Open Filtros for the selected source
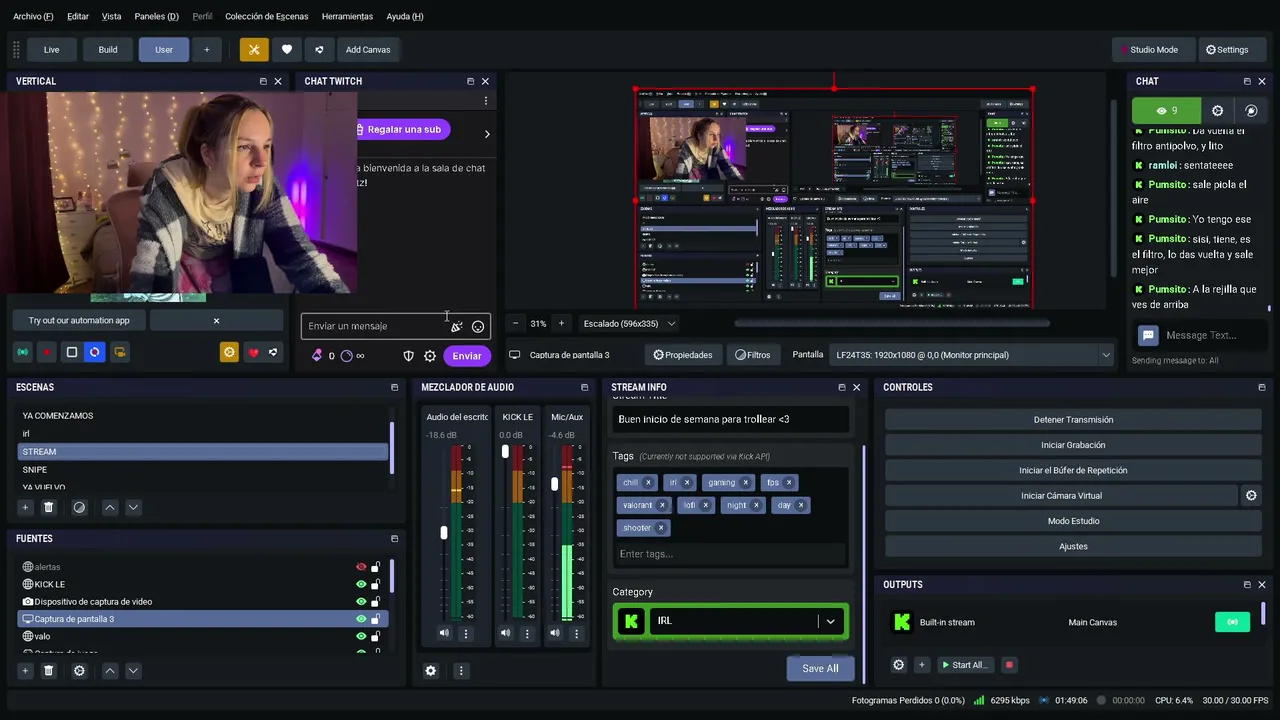 (x=752, y=355)
